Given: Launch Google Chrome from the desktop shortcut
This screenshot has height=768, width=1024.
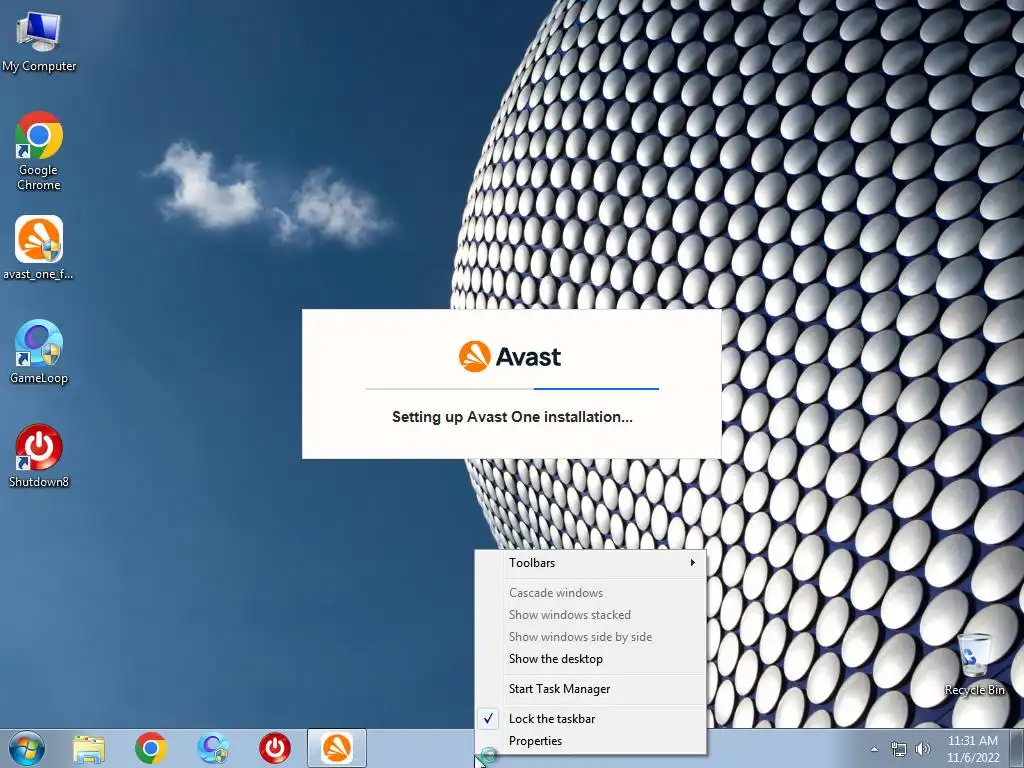Looking at the screenshot, I should click(39, 150).
